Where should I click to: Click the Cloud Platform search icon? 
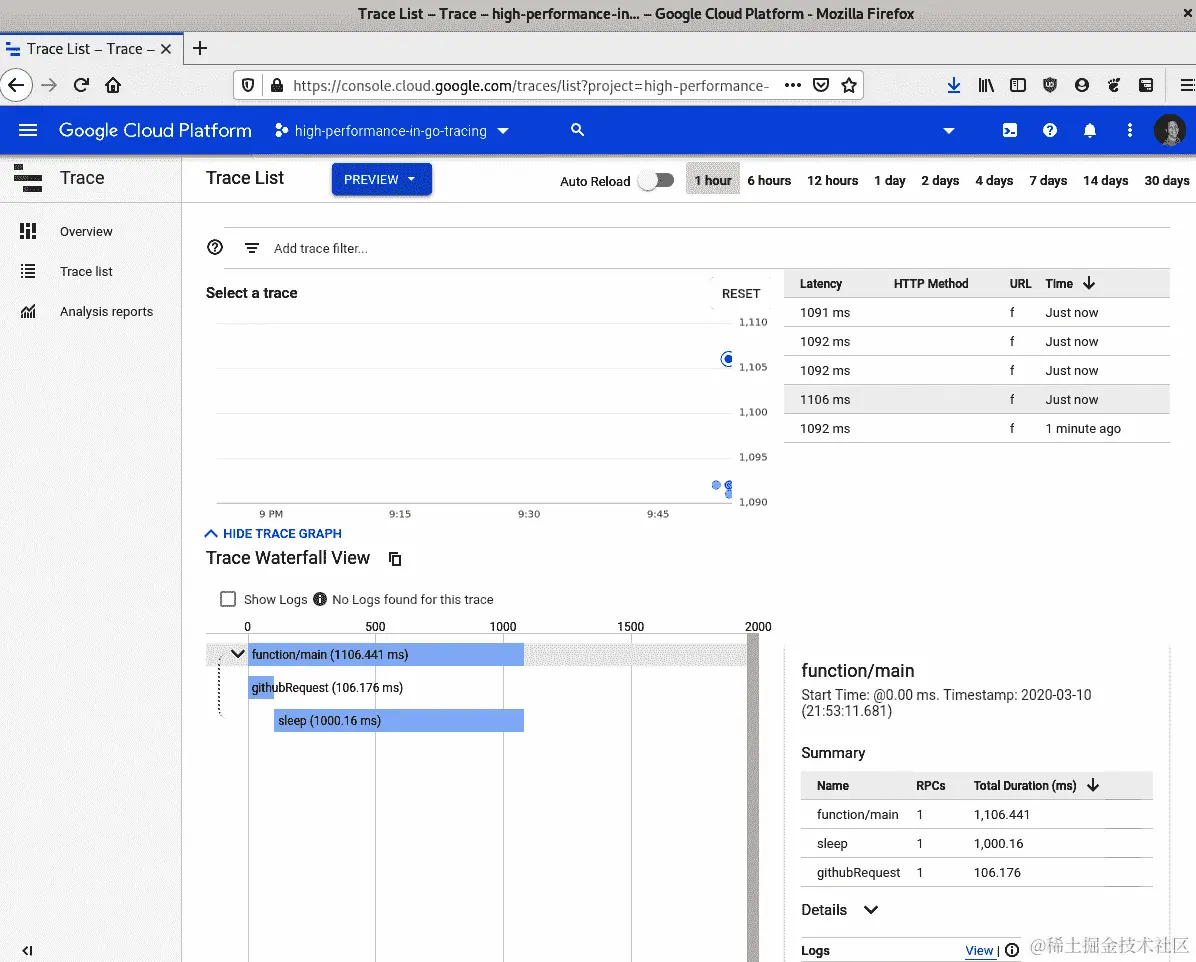pos(577,130)
